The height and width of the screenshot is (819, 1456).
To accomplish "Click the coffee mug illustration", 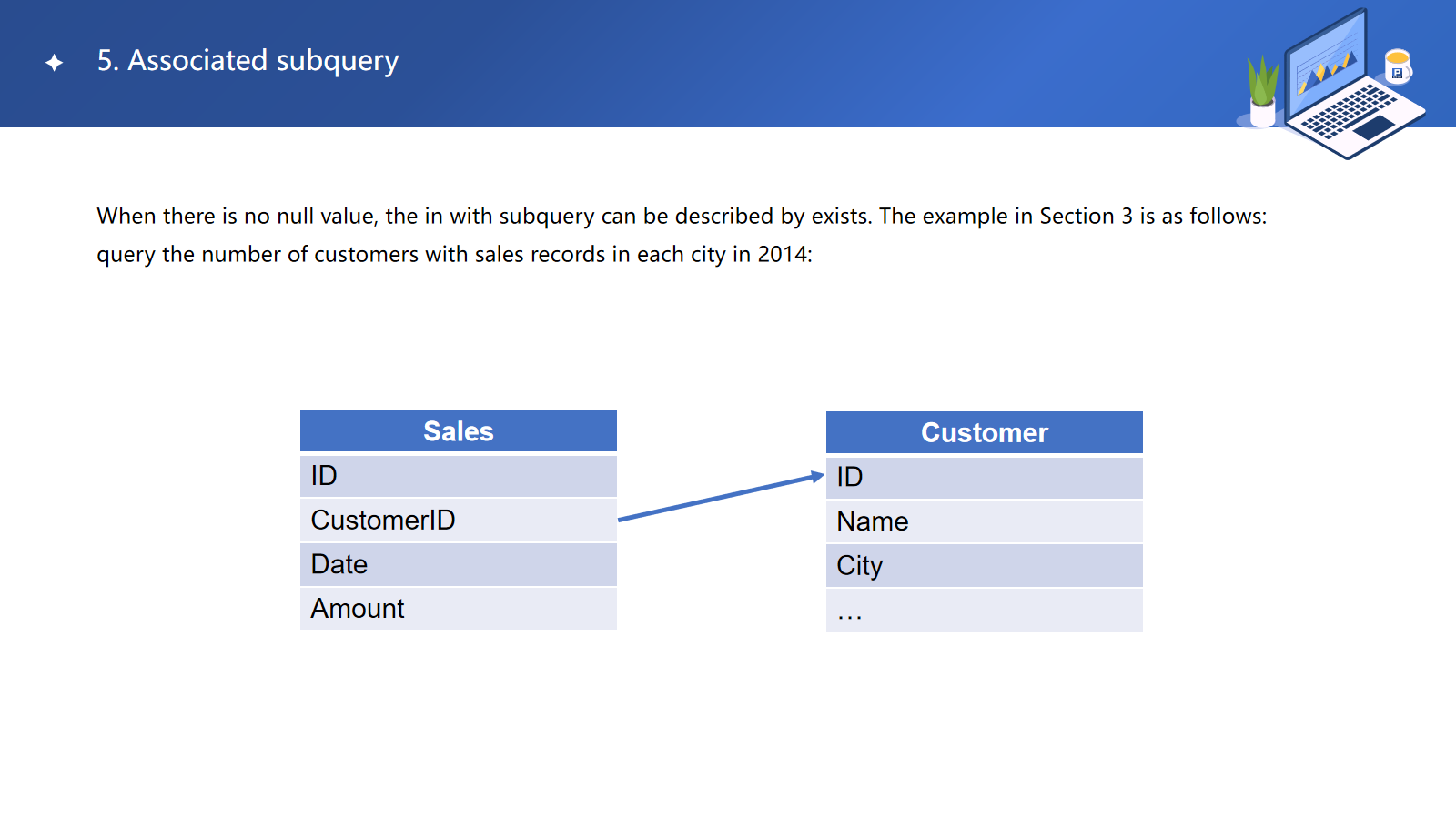I will (x=1397, y=66).
